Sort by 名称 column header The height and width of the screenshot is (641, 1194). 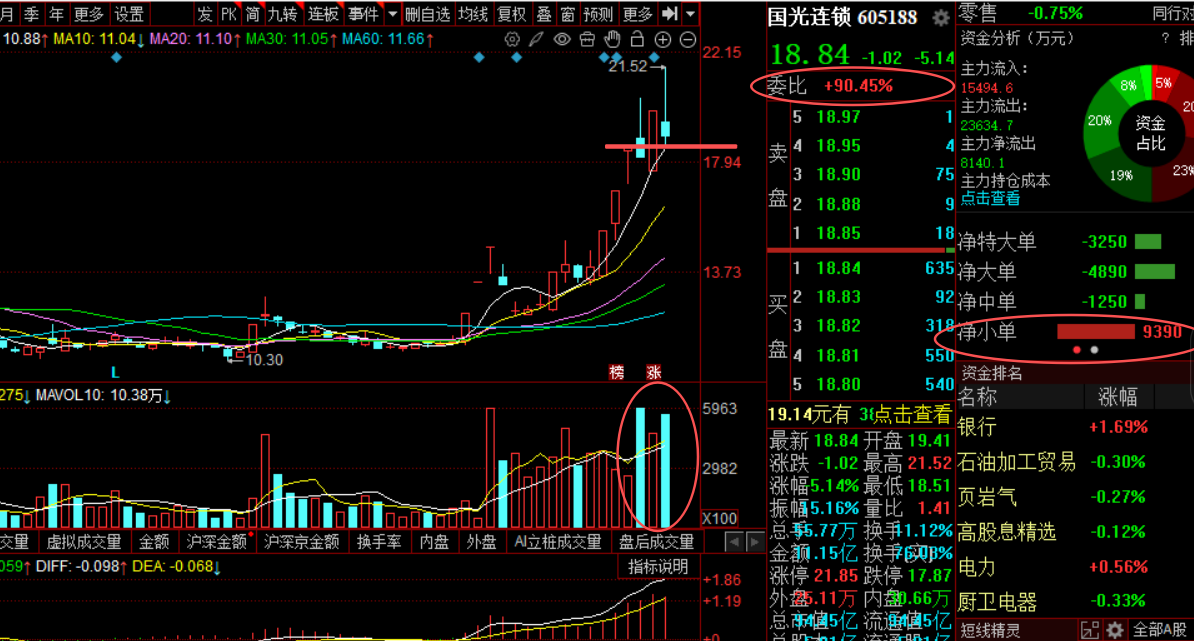click(977, 397)
